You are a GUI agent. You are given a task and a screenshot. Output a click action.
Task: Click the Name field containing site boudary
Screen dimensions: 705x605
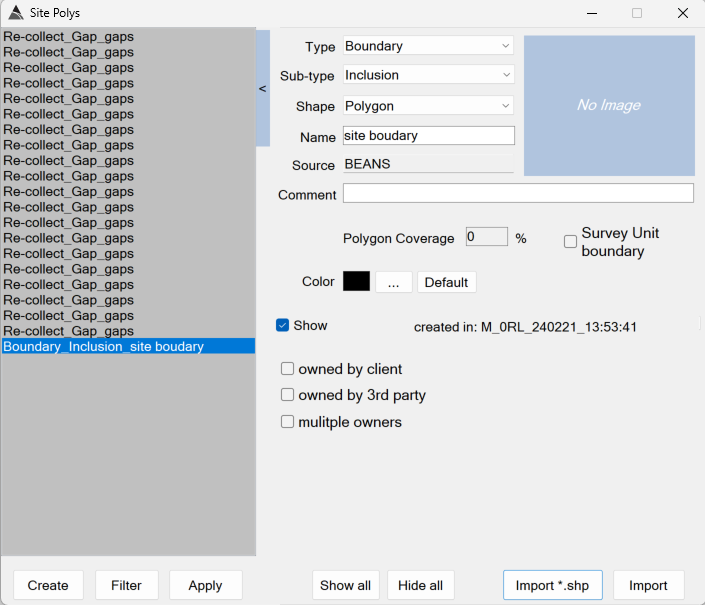point(428,136)
